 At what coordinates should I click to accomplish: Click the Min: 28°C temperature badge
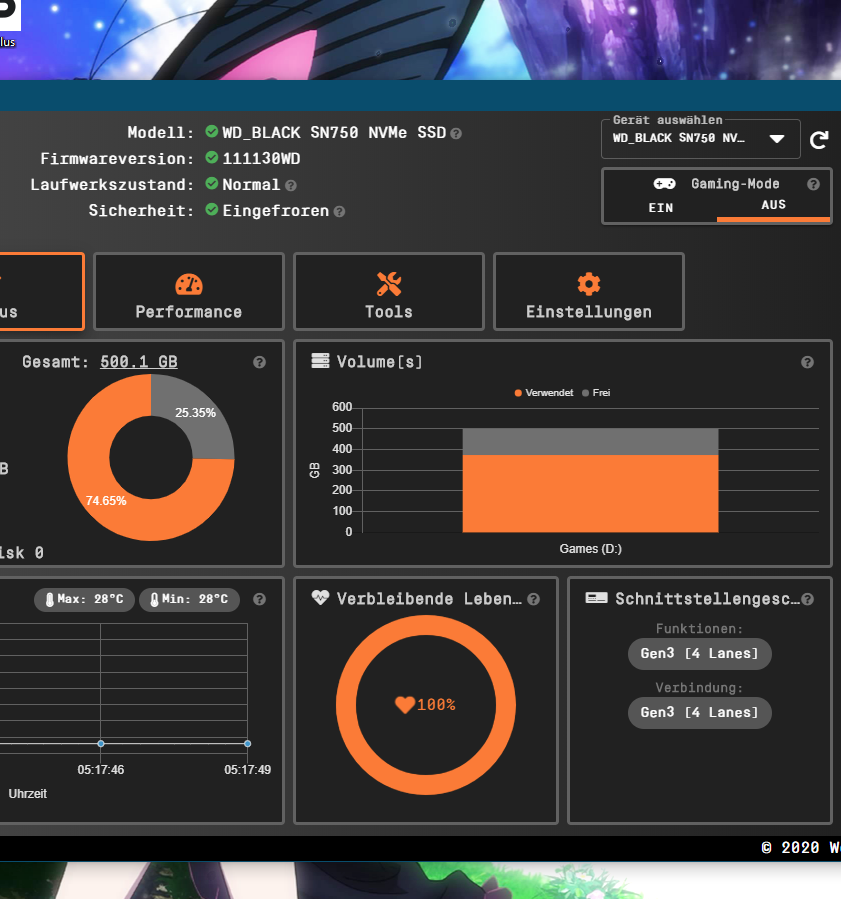189,599
